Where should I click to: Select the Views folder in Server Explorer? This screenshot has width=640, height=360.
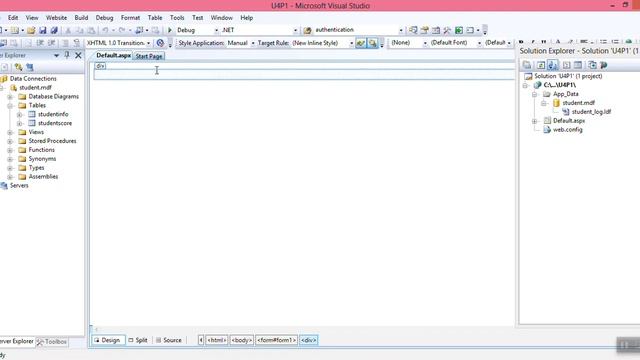point(36,132)
